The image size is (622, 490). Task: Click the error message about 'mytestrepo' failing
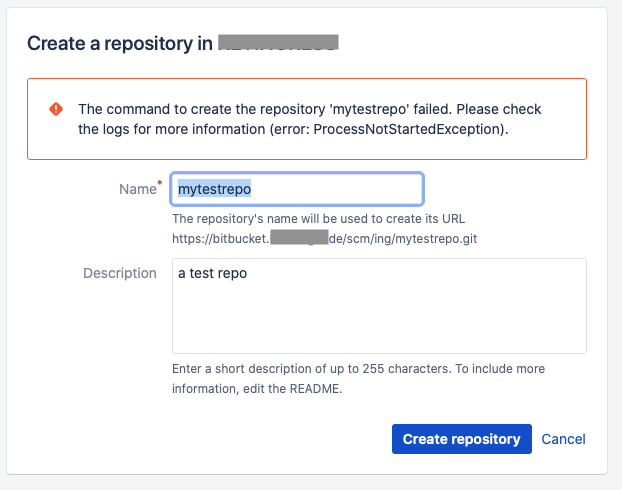[309, 119]
